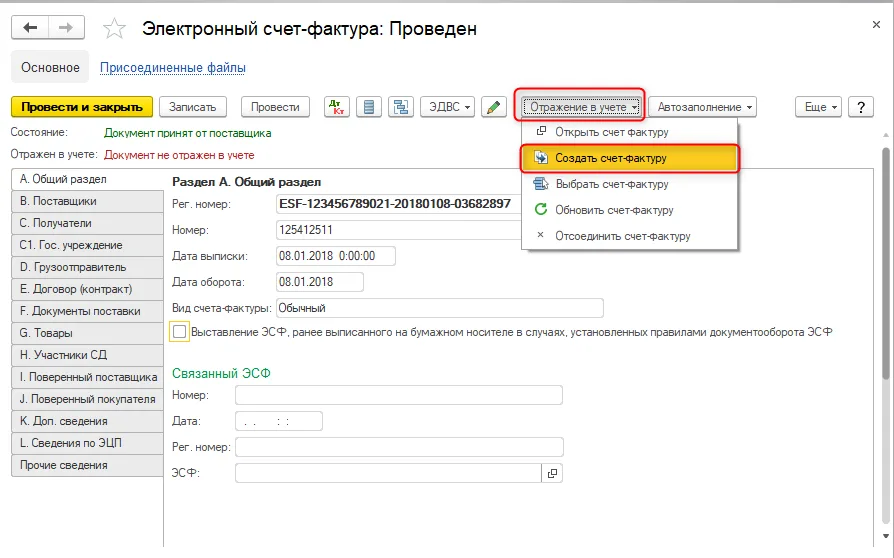The width and height of the screenshot is (894, 558).
Task: Expand the Еще menu
Action: [818, 107]
